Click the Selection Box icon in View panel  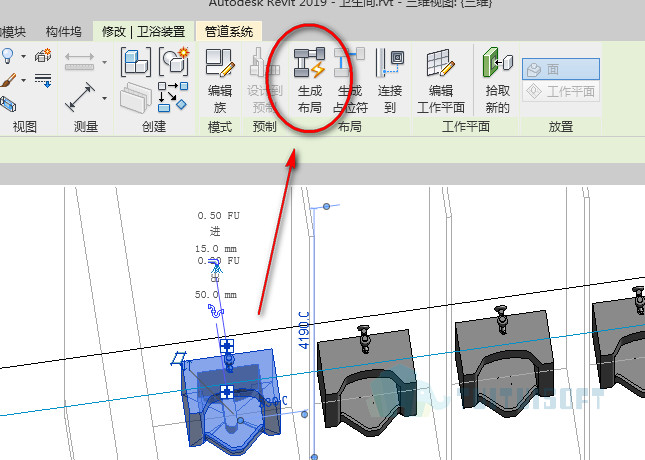(8, 104)
